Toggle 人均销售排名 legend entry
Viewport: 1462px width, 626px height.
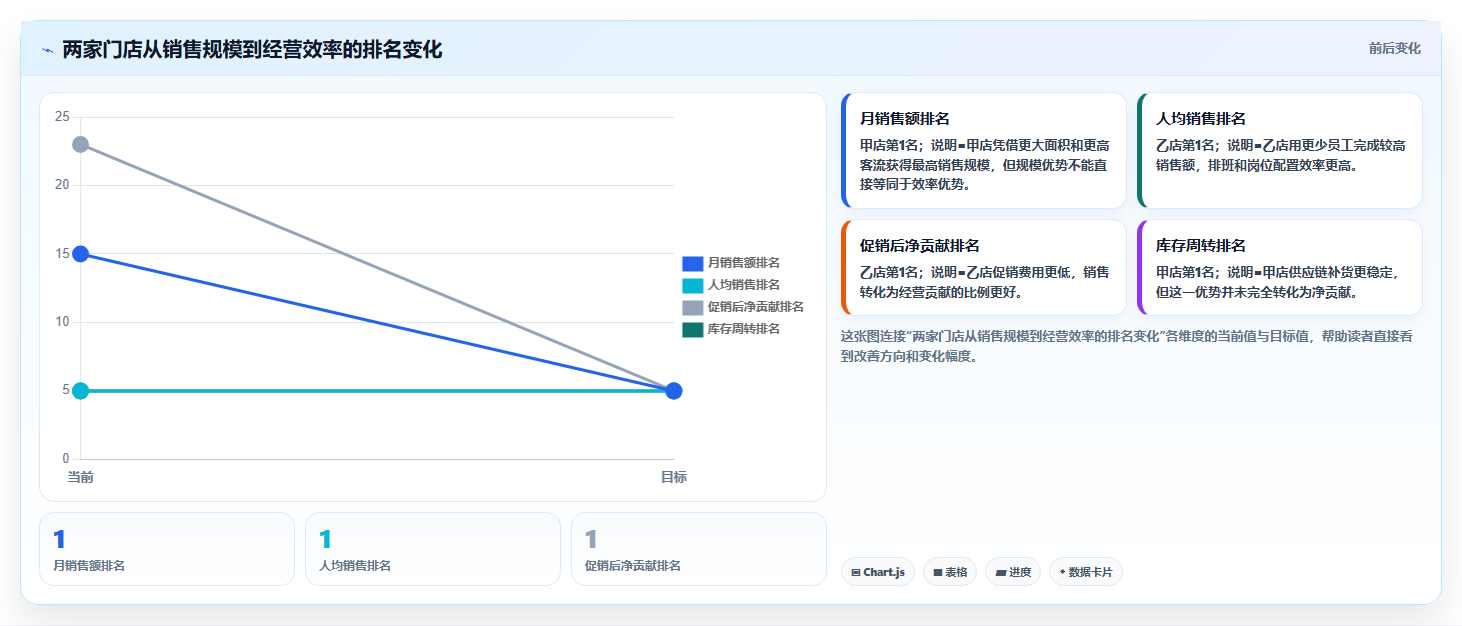[731, 285]
